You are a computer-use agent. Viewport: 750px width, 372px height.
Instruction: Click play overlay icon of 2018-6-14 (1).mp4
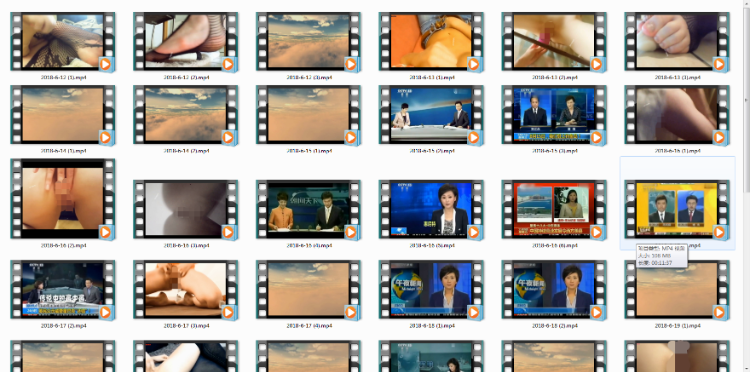click(x=105, y=138)
